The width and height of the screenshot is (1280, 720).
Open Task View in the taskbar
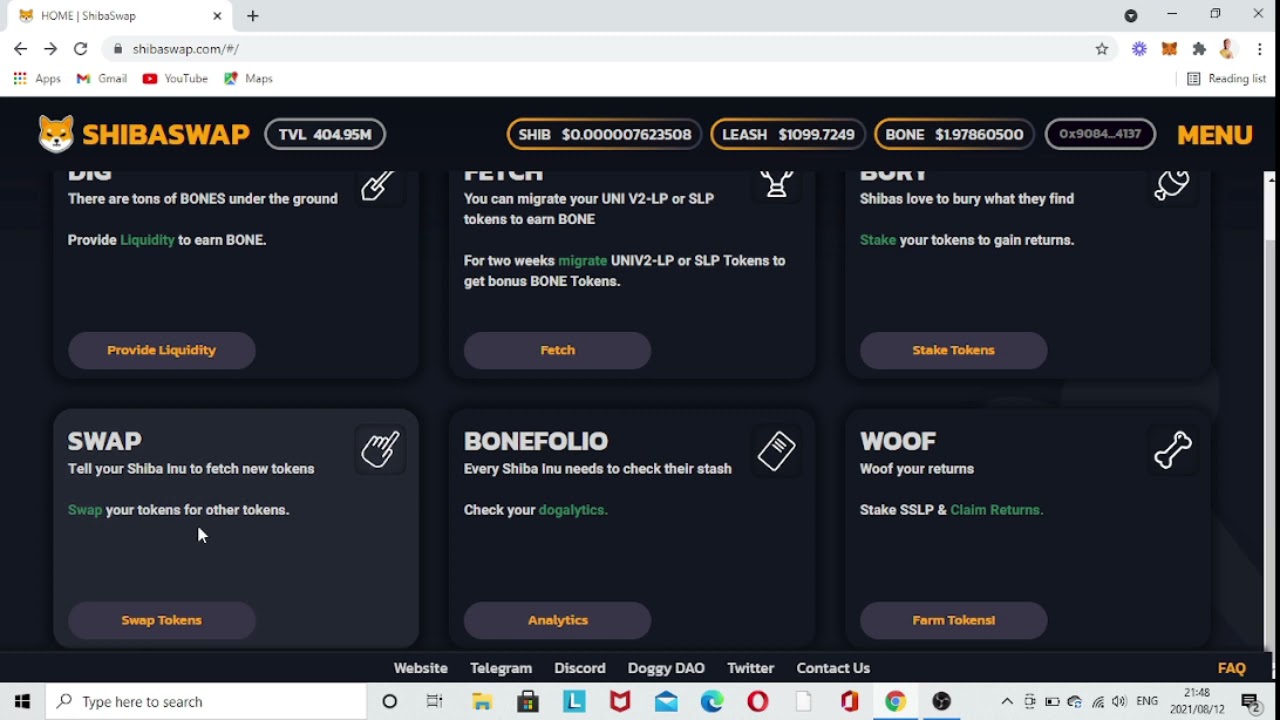[435, 702]
